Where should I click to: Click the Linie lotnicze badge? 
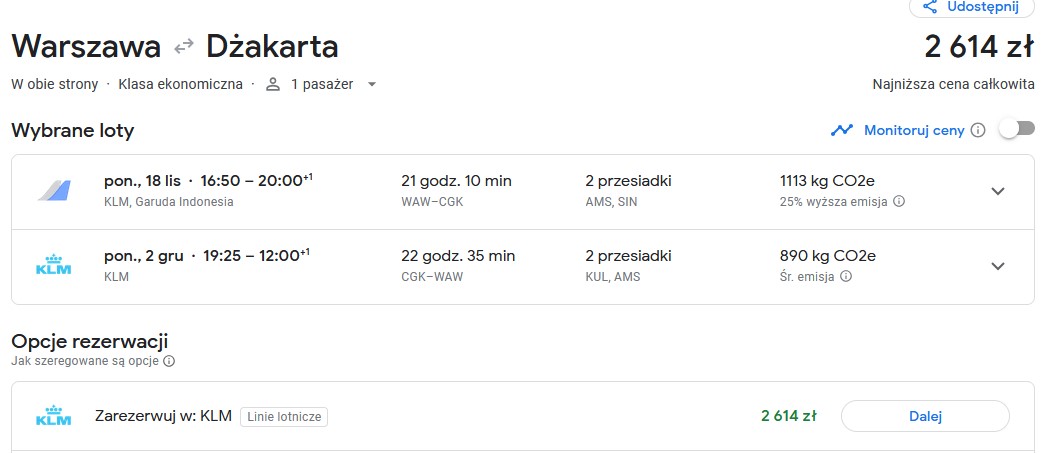tap(284, 417)
